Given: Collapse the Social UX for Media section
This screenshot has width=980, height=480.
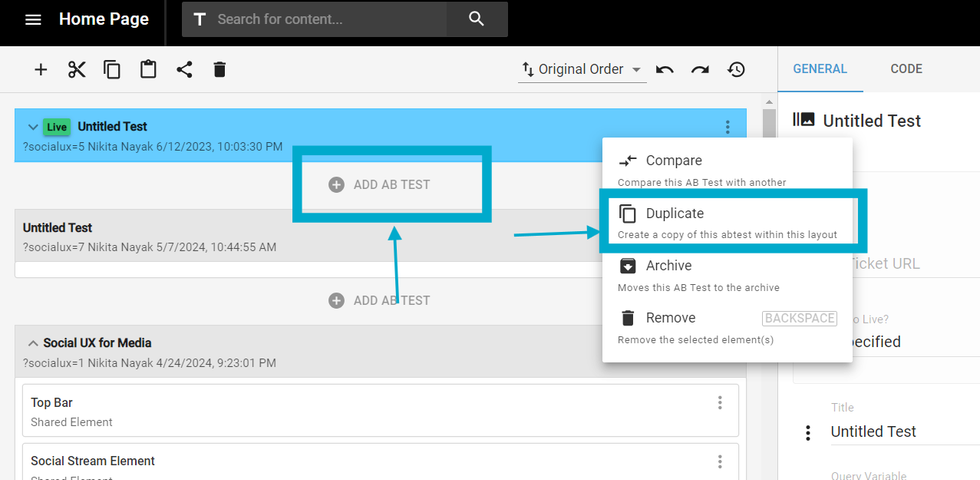Looking at the screenshot, I should click(33, 343).
